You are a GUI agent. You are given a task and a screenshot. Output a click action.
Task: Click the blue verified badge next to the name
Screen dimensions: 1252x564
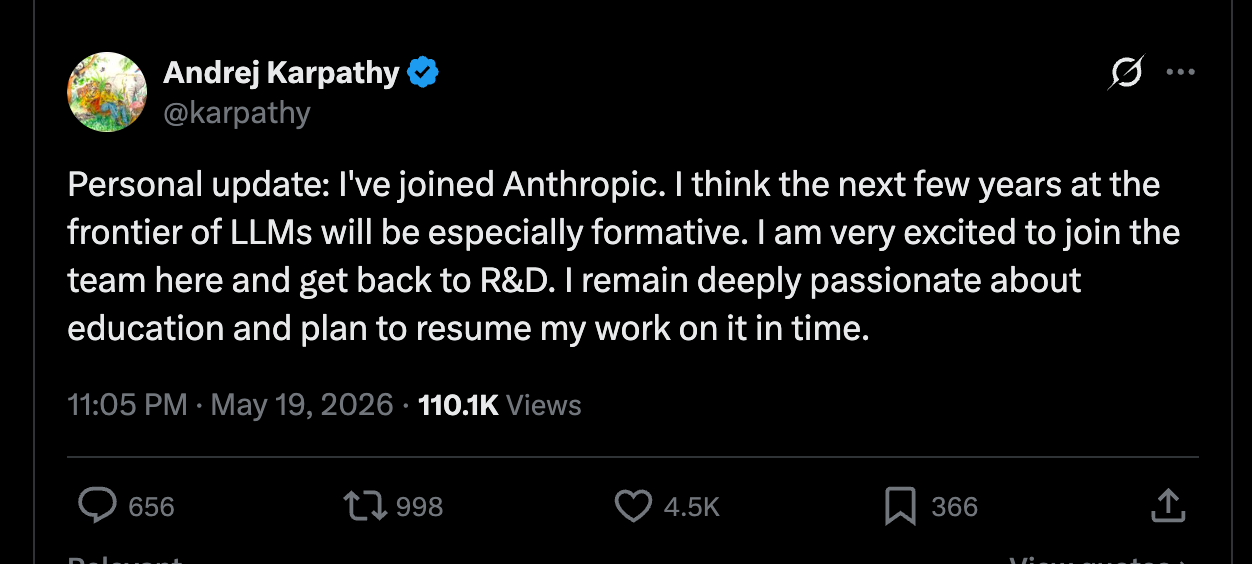click(x=423, y=73)
